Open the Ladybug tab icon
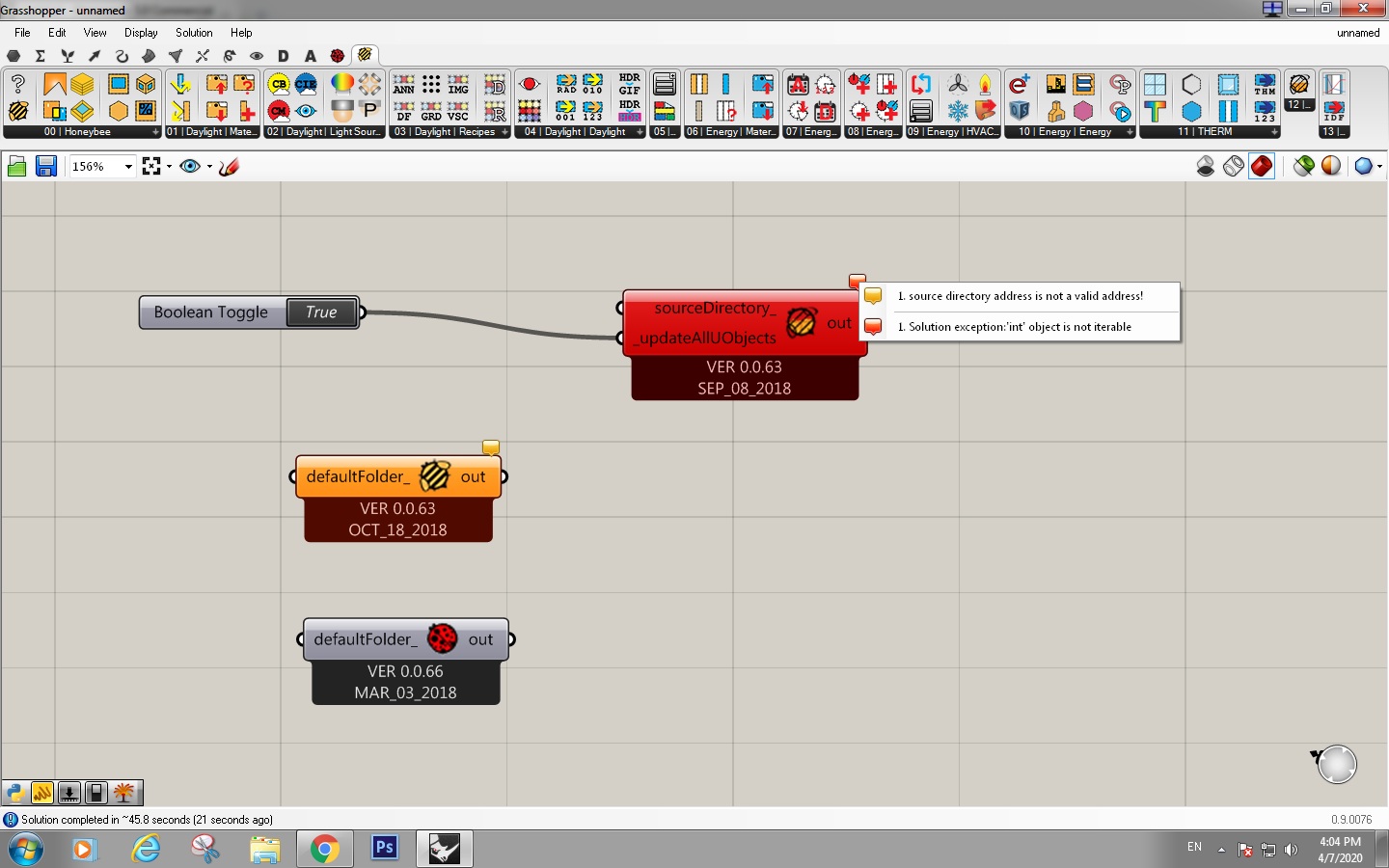The width and height of the screenshot is (1389, 868). (338, 56)
